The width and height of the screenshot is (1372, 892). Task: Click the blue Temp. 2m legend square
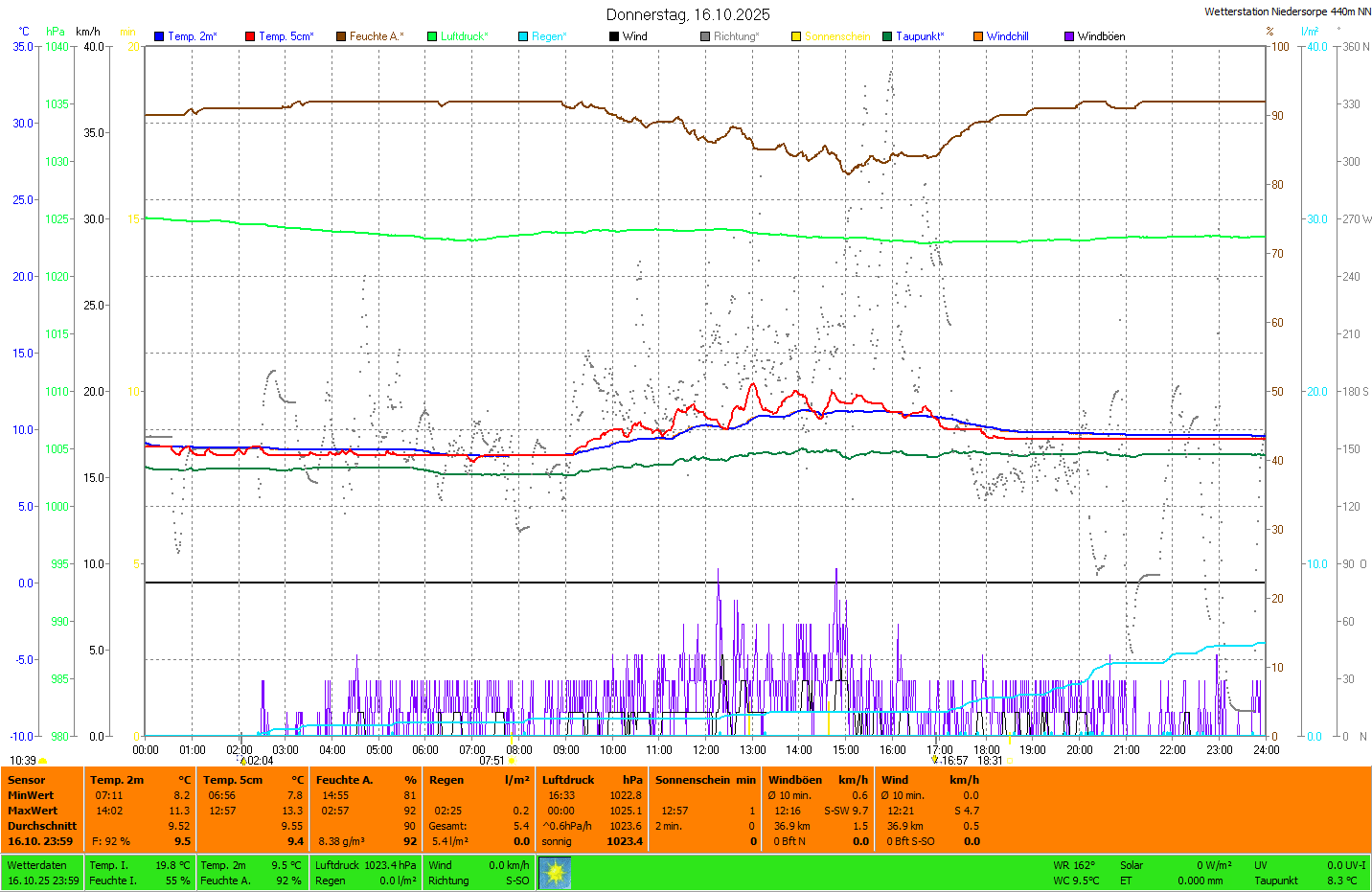[159, 36]
